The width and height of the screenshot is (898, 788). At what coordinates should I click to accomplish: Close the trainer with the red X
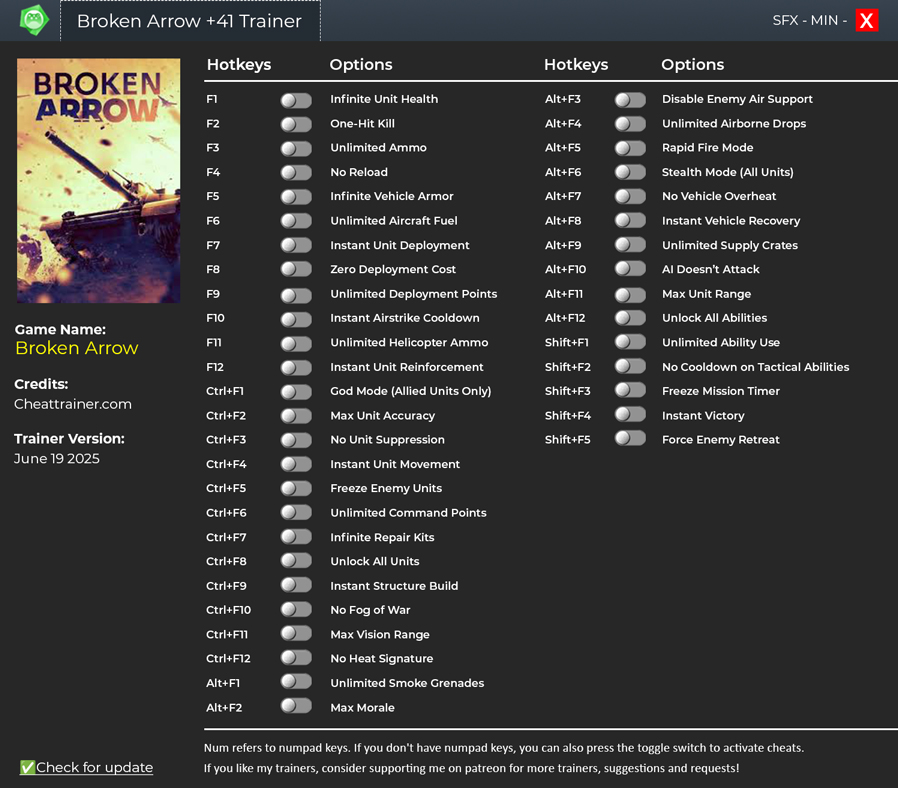click(867, 21)
